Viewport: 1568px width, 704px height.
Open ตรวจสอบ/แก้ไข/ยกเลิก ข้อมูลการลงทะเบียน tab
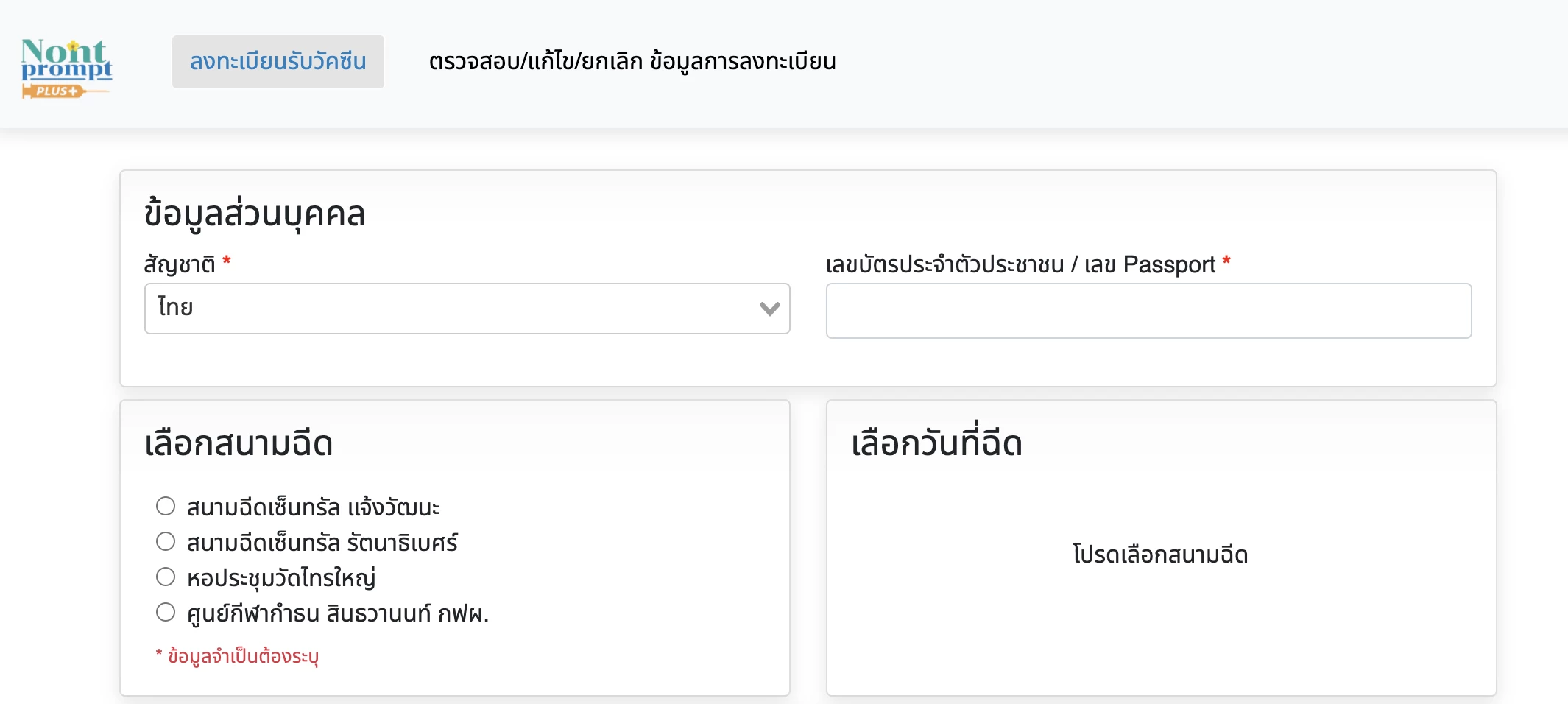click(x=632, y=62)
